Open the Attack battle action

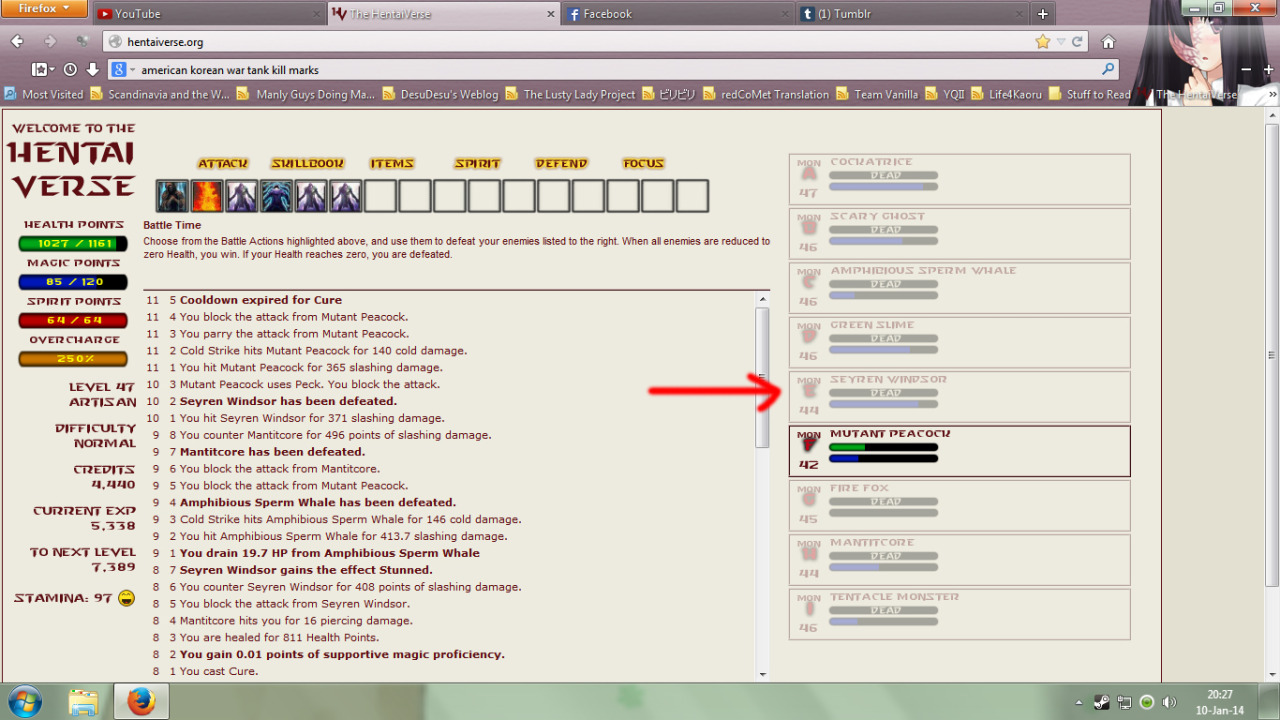point(222,164)
